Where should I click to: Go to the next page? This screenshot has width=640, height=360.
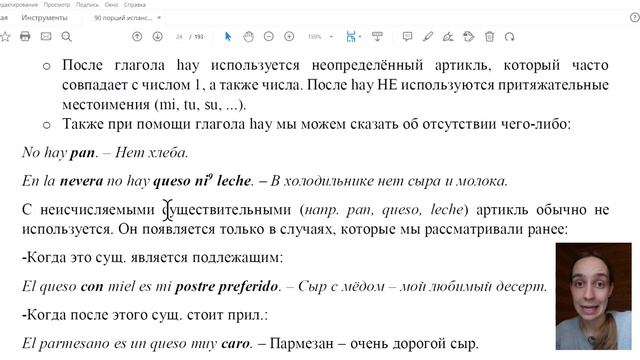pos(158,37)
